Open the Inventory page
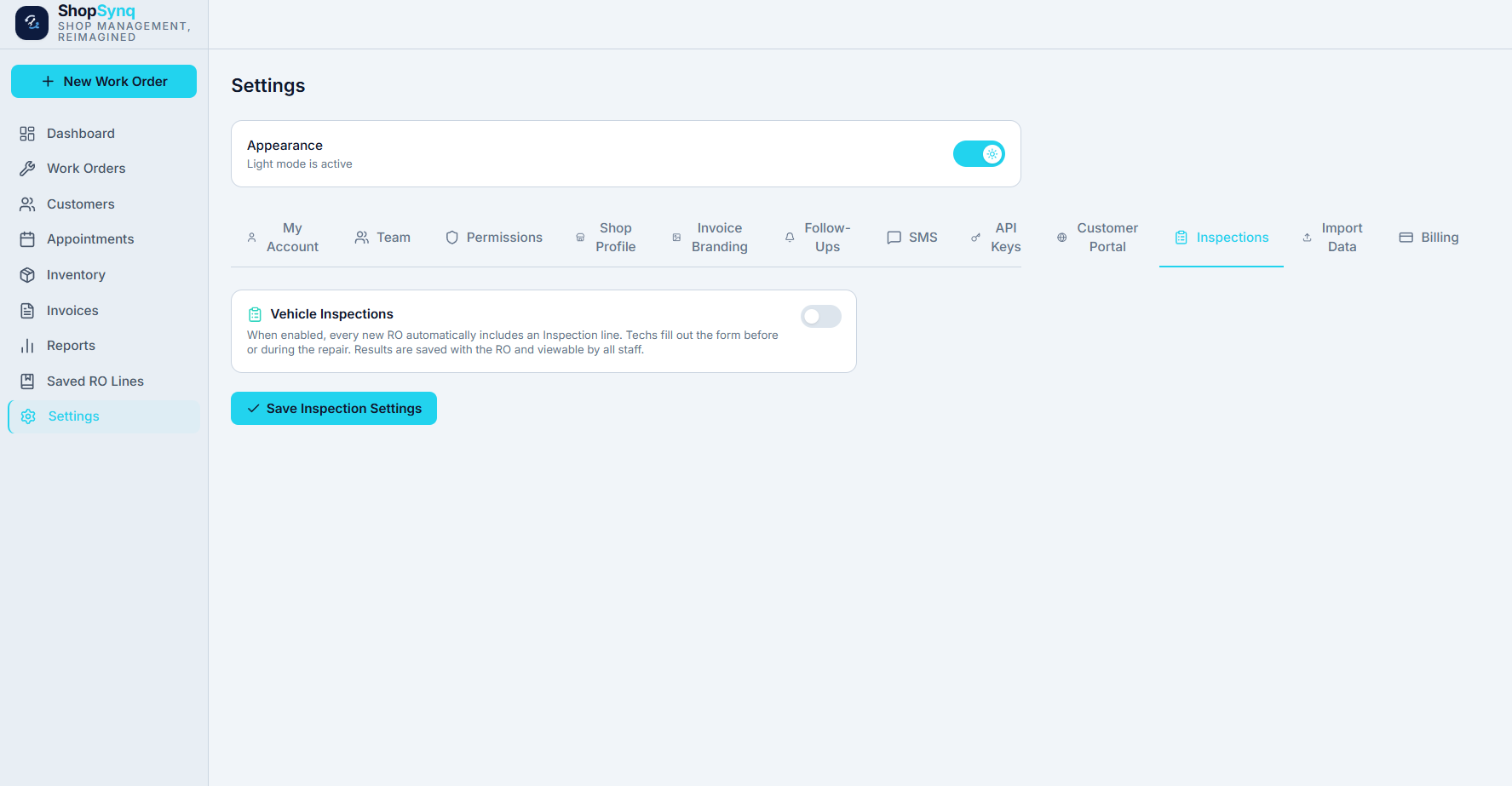This screenshot has width=1512, height=786. tap(104, 275)
